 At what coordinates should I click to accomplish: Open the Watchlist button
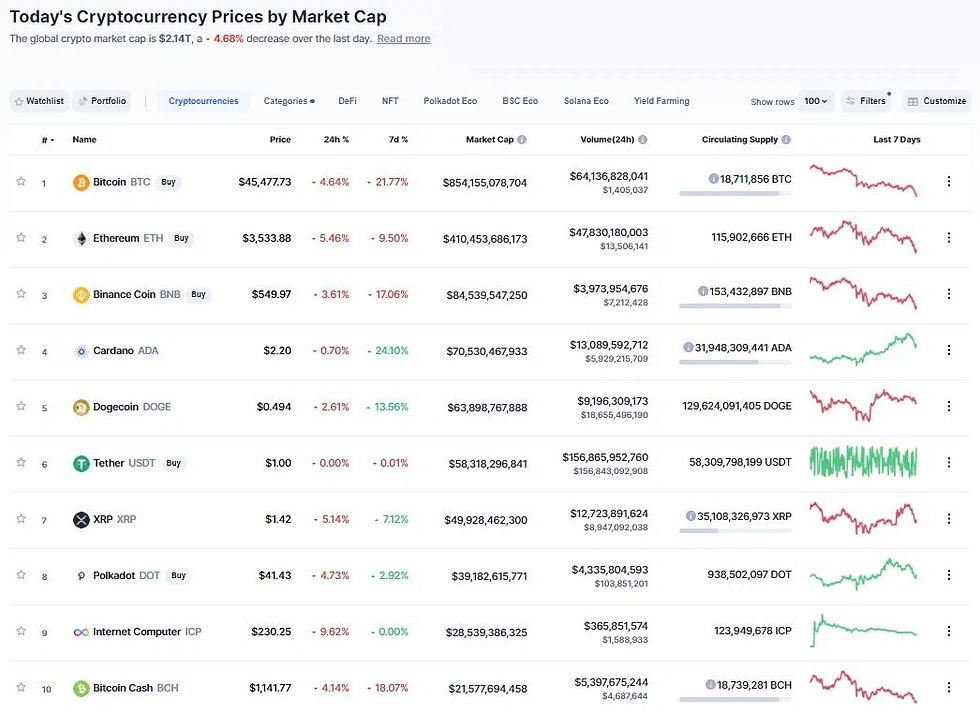pyautogui.click(x=39, y=101)
